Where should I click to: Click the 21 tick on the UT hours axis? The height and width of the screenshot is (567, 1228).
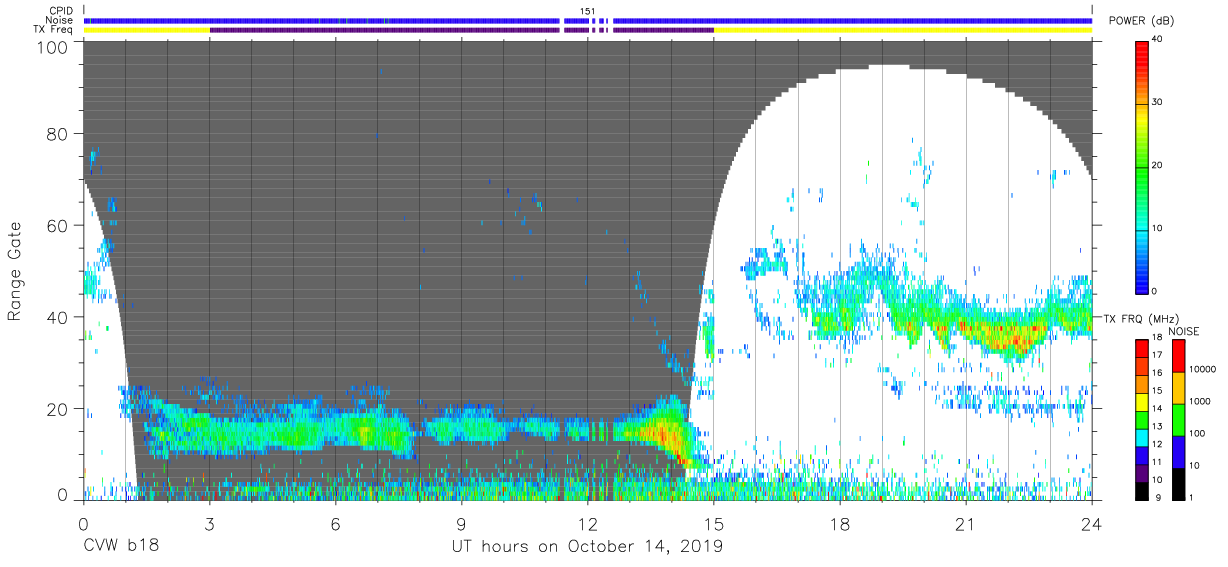click(966, 523)
